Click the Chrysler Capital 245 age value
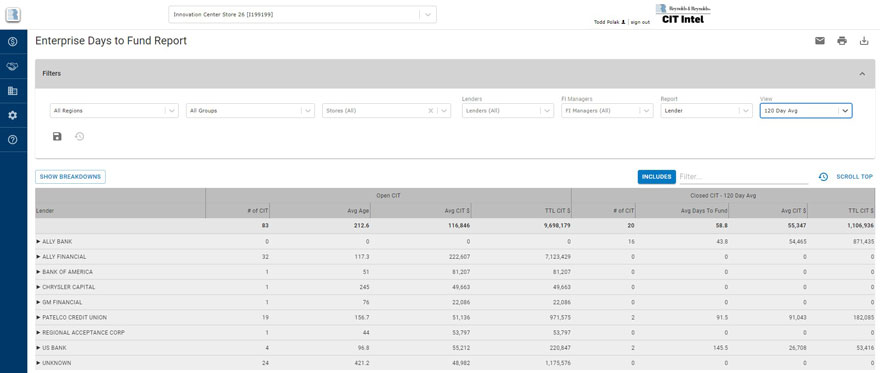 (x=365, y=287)
